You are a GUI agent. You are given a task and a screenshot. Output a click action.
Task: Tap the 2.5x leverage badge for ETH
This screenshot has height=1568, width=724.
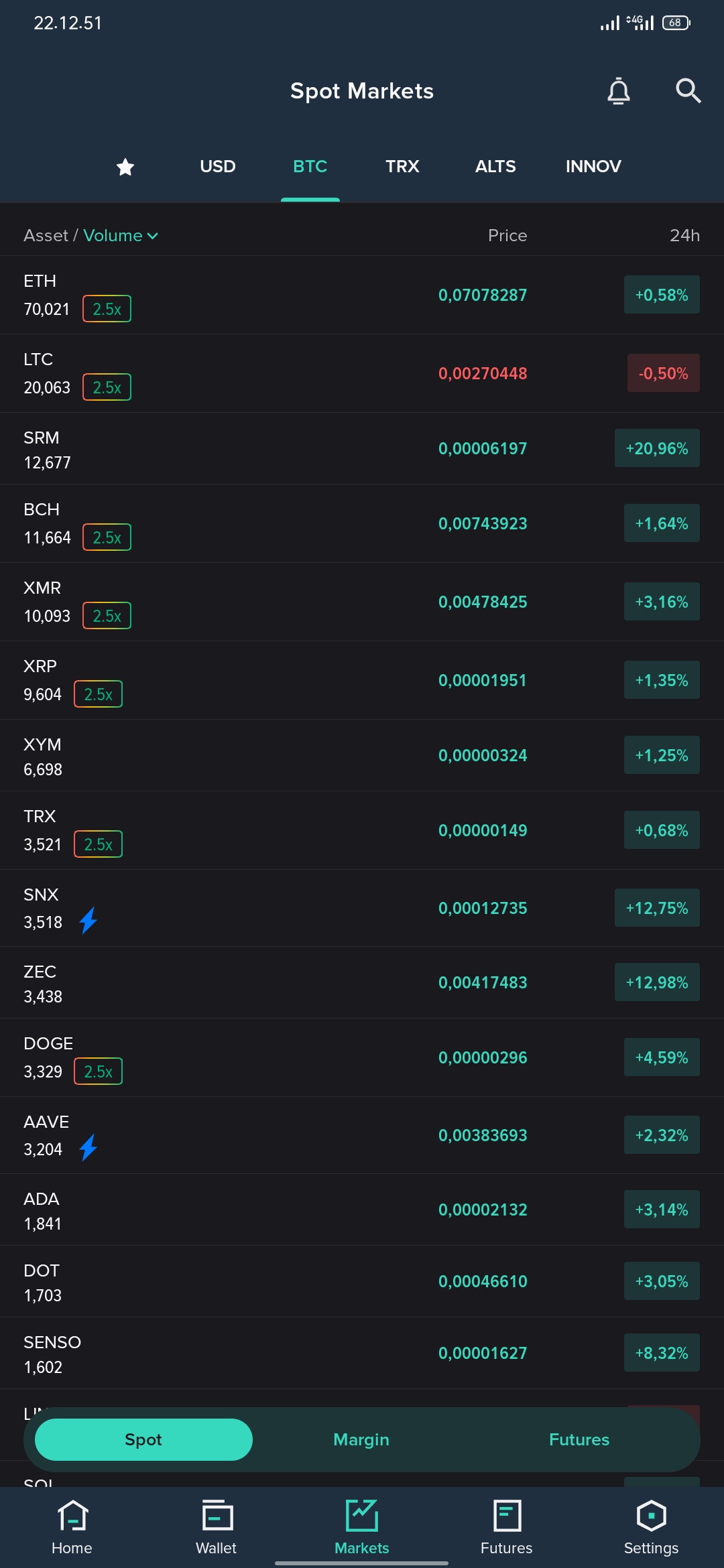[107, 309]
